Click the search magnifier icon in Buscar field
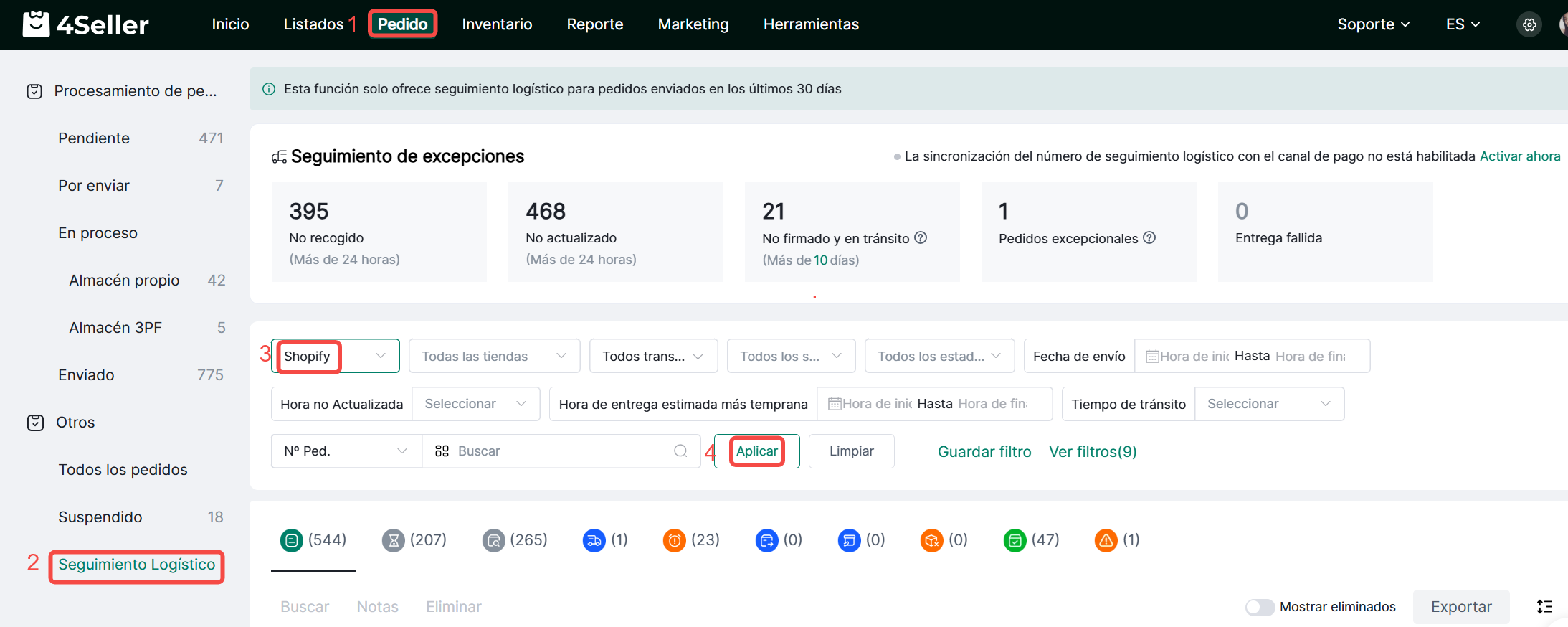 pyautogui.click(x=680, y=451)
